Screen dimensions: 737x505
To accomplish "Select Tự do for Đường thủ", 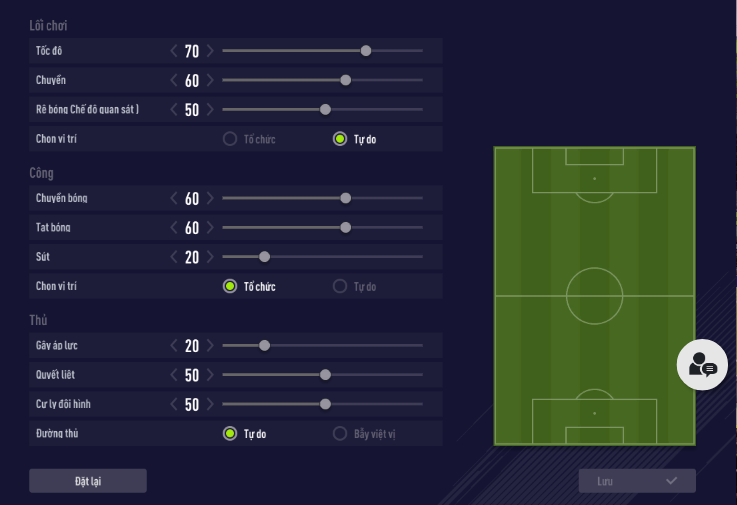I will tap(230, 434).
